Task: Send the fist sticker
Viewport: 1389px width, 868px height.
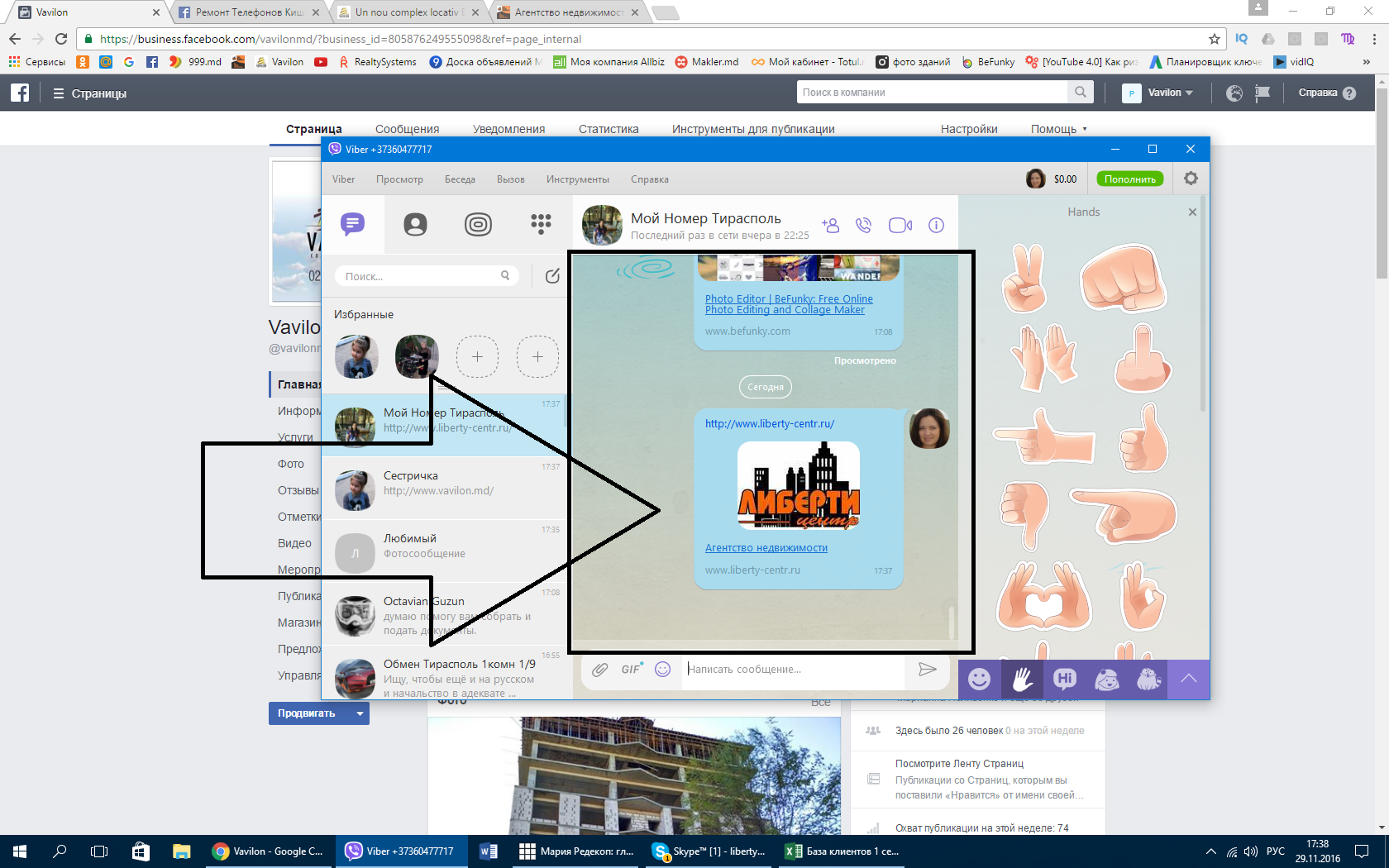Action: (x=1124, y=279)
